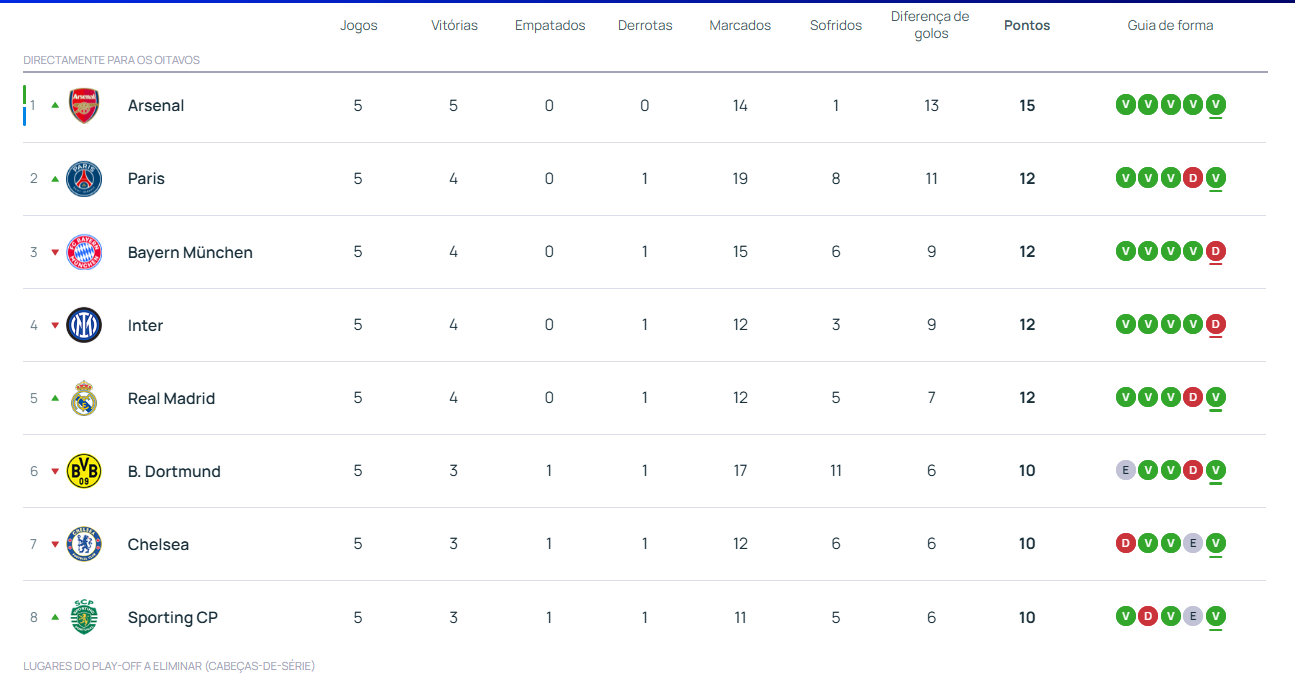
Task: Click the Arsenal club crest
Action: (84, 106)
